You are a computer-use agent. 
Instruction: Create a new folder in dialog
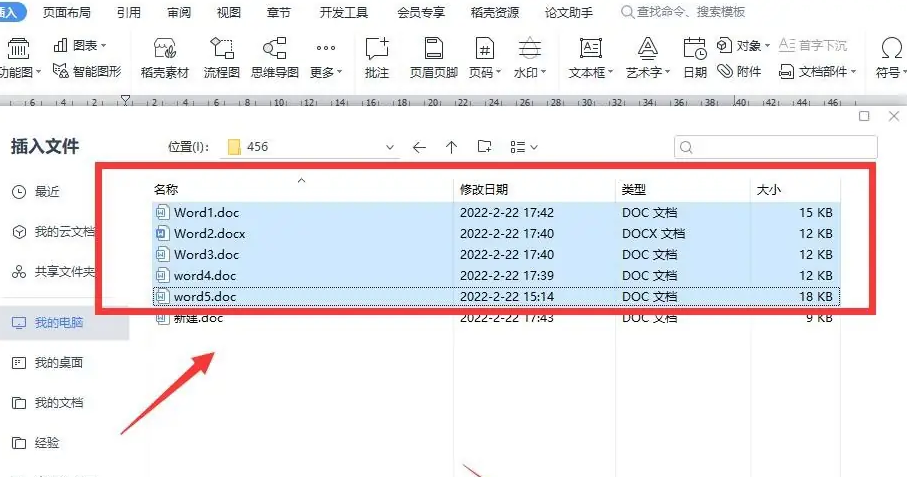tap(484, 147)
